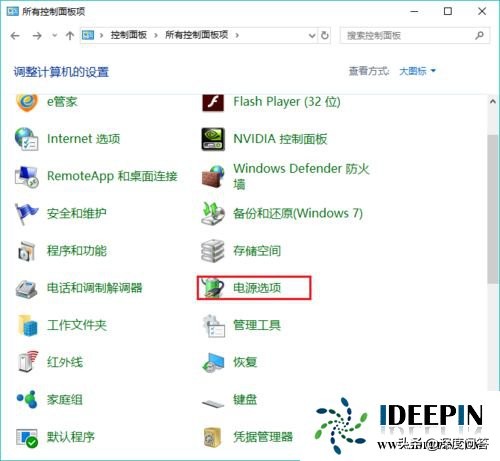Open the 存储空间 link
The image size is (500, 461).
[x=257, y=251]
